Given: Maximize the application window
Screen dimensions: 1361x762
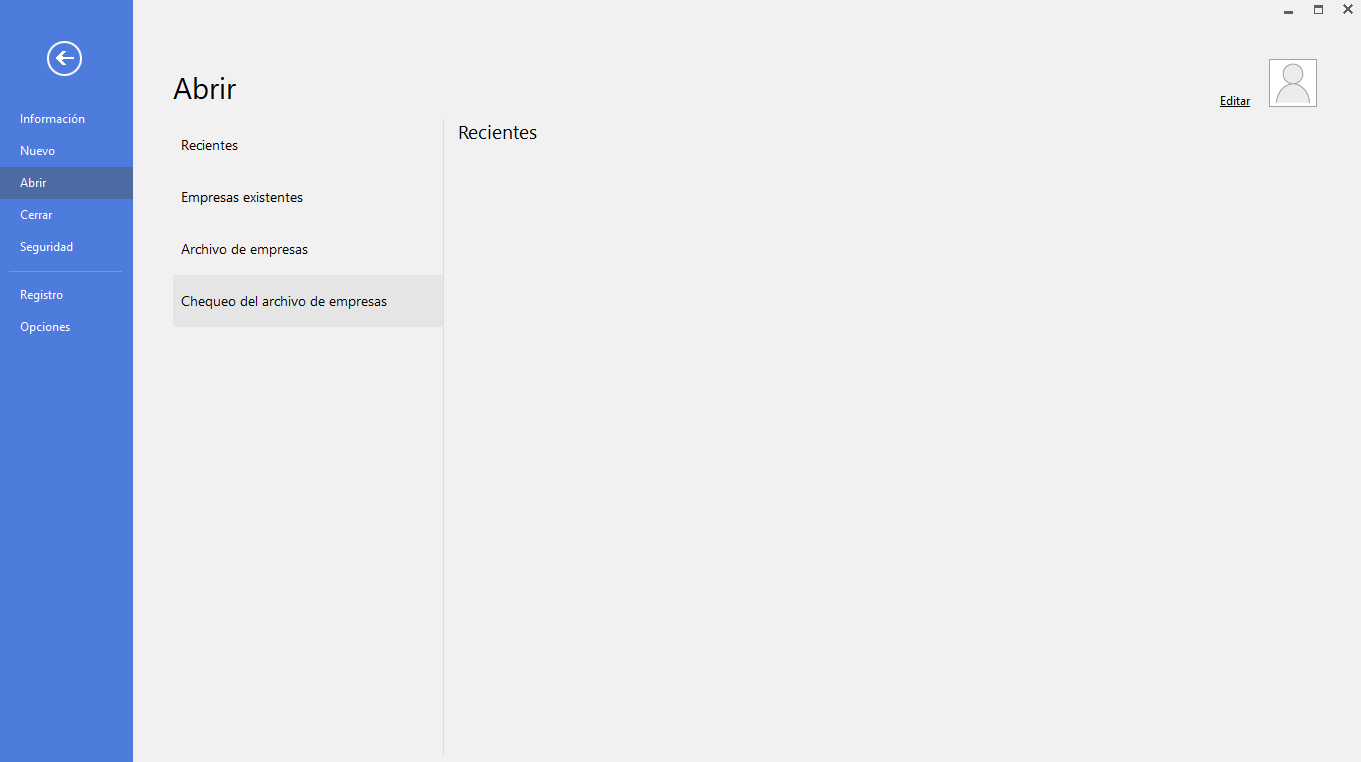Looking at the screenshot, I should (1318, 9).
